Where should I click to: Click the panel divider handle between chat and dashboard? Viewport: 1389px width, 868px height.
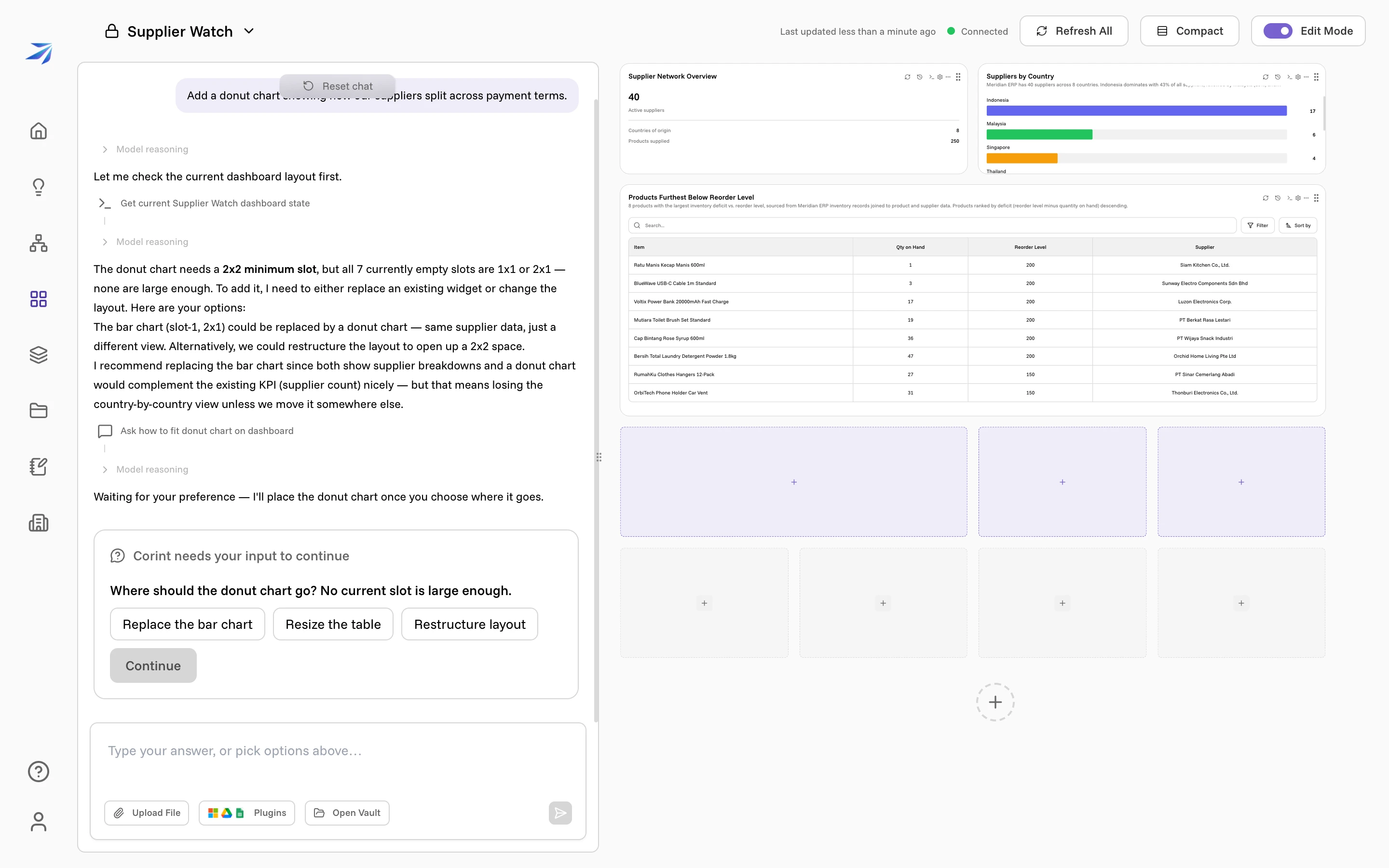599,458
